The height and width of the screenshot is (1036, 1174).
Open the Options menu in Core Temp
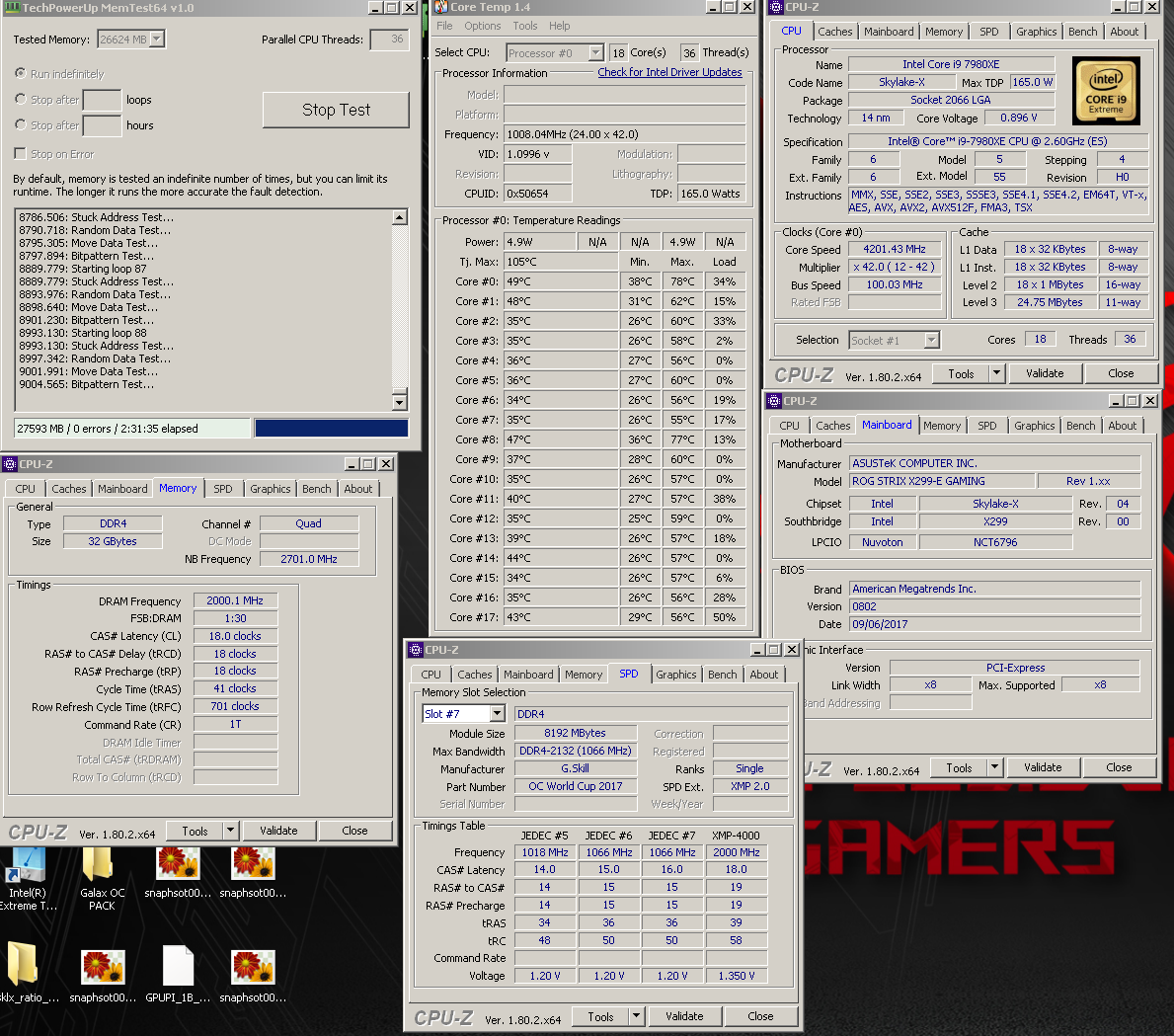[x=482, y=26]
